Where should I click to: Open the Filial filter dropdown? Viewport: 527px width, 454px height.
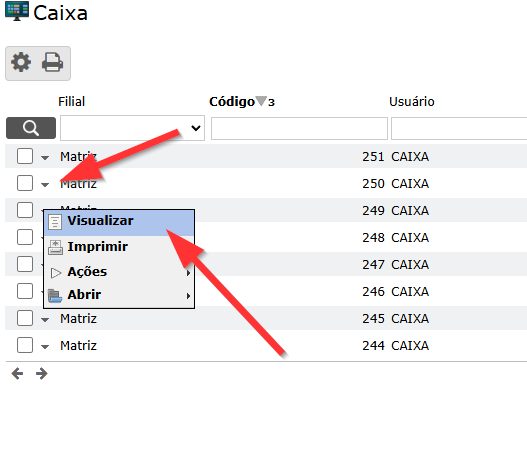pyautogui.click(x=132, y=128)
